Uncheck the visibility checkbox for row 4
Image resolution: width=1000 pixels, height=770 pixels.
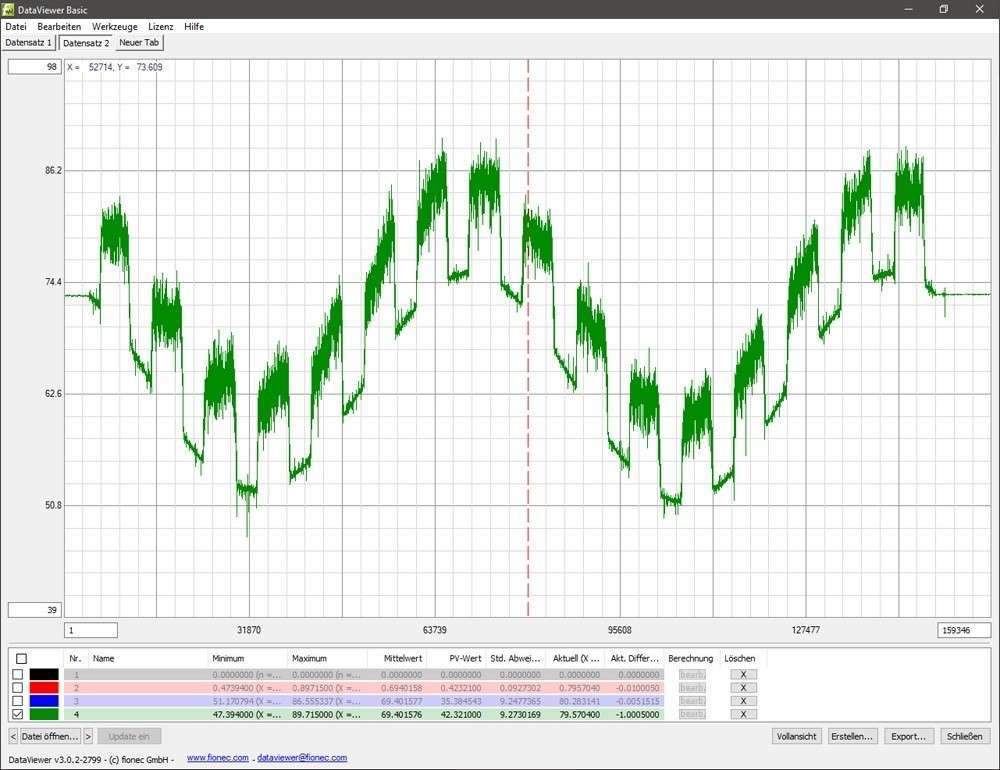20,714
